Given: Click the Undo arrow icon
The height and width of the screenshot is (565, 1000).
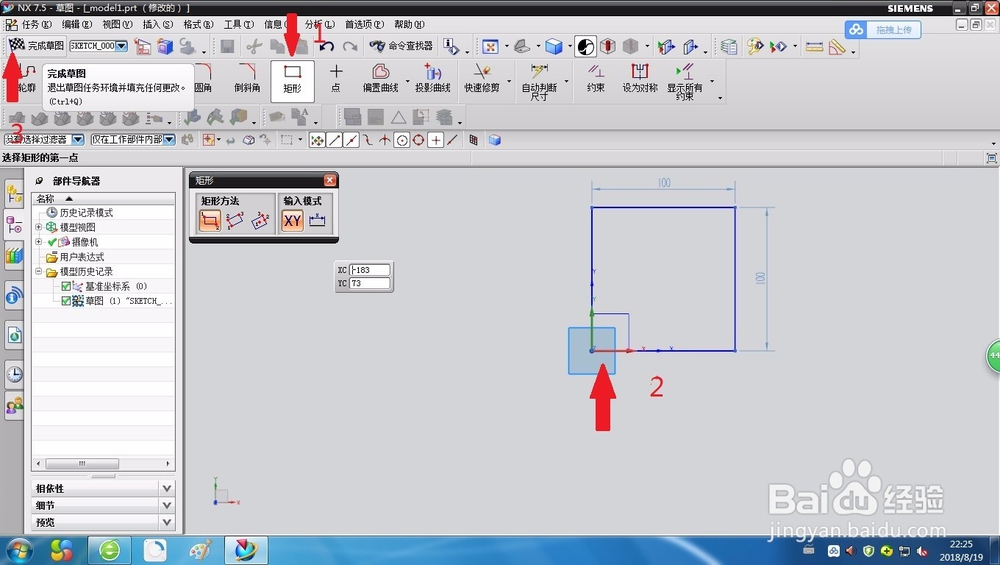Looking at the screenshot, I should click(x=327, y=47).
